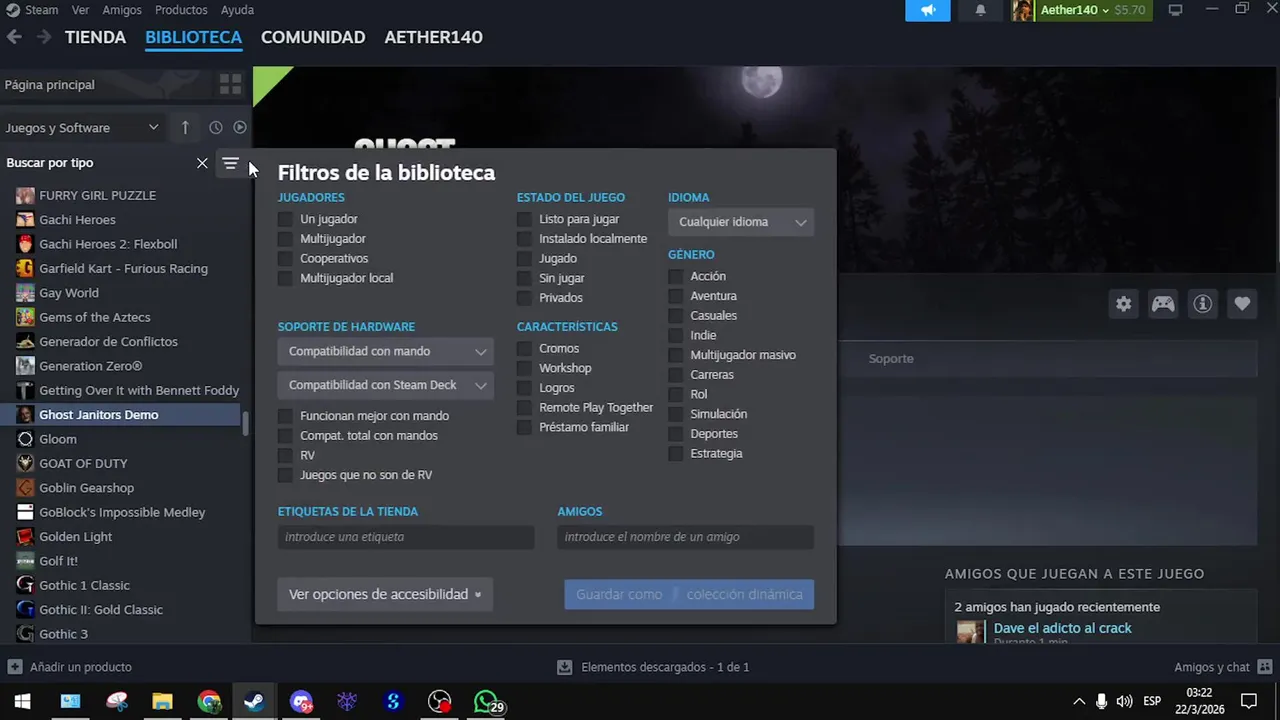
Task: Enable the Instalado localmente filter
Action: pos(524,239)
